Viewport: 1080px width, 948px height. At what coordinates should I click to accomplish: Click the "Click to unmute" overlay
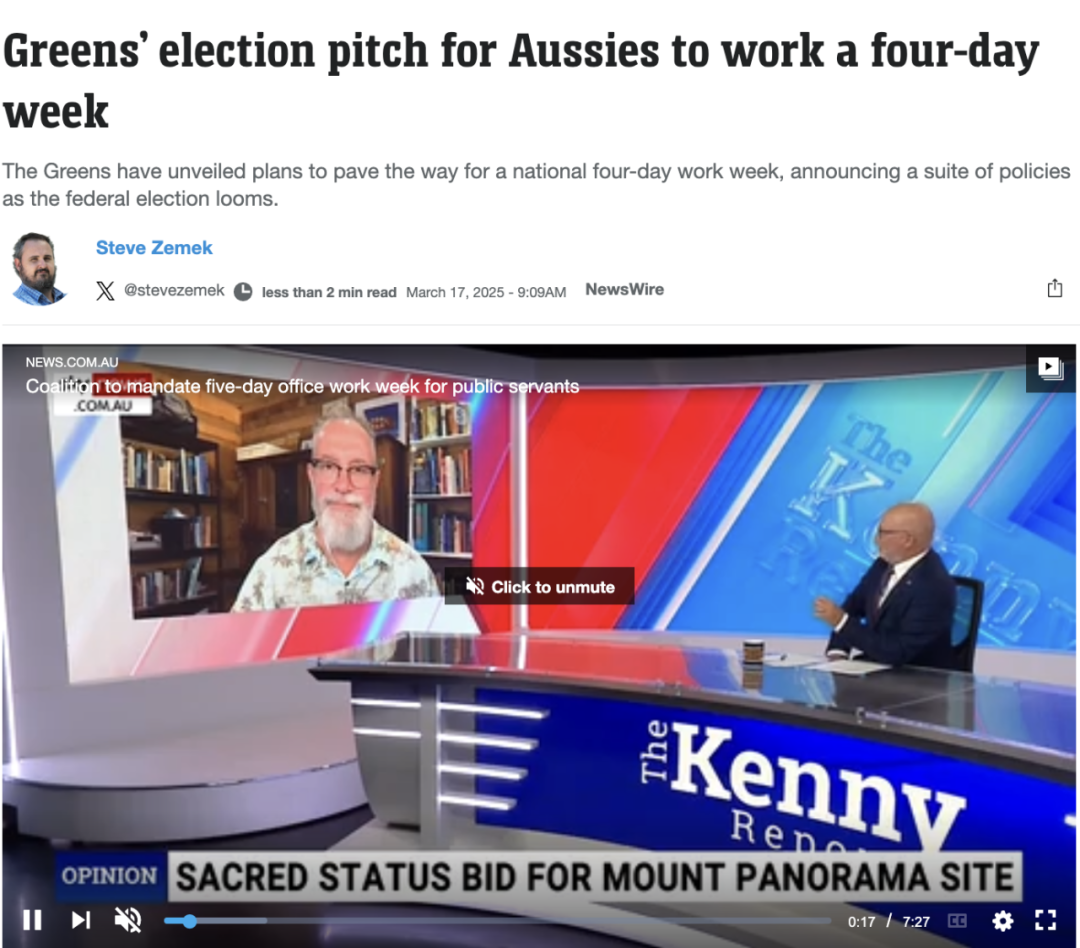539,586
